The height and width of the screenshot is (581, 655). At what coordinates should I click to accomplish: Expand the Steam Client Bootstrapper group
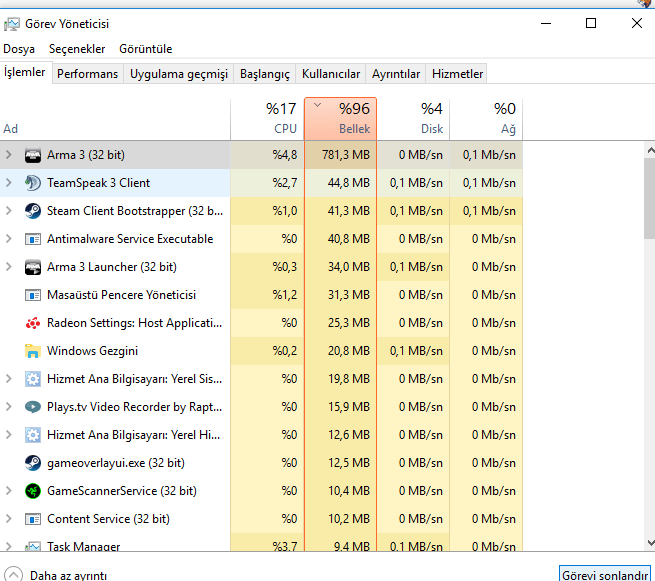8,211
